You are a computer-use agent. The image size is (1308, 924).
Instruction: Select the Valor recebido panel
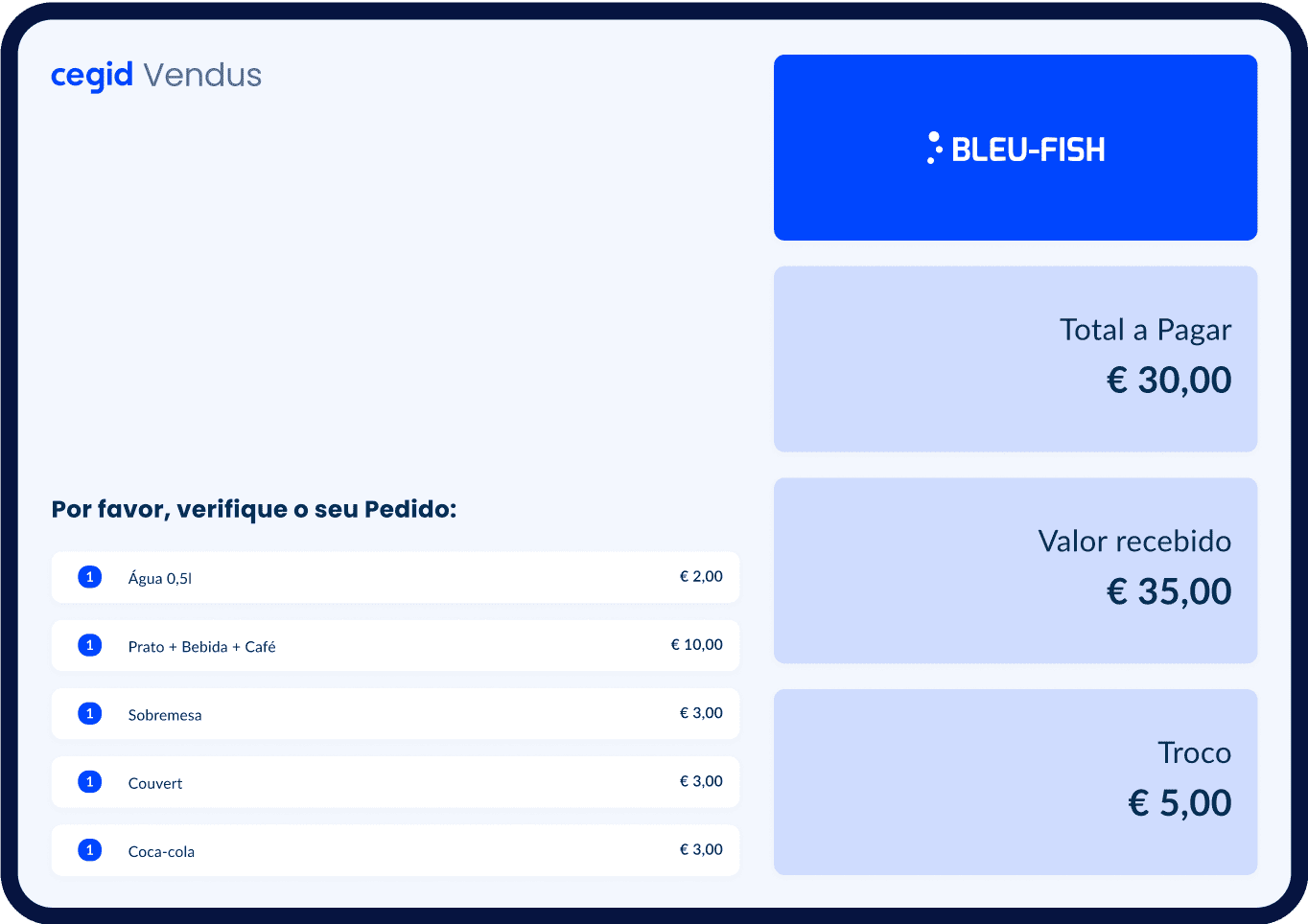click(1016, 569)
